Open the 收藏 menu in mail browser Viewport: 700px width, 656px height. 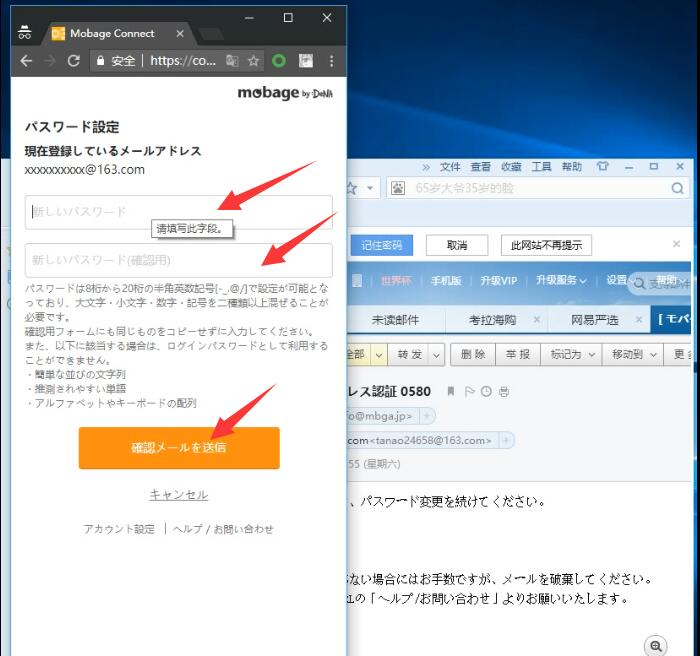(x=511, y=167)
